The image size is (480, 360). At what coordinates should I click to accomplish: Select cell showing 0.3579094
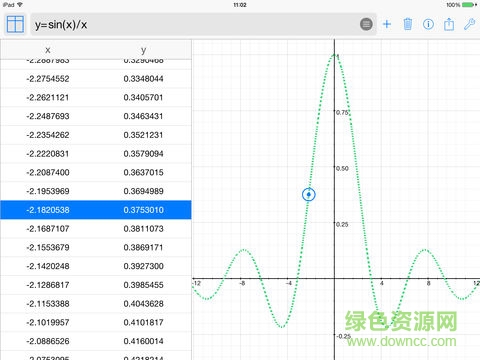tap(143, 154)
